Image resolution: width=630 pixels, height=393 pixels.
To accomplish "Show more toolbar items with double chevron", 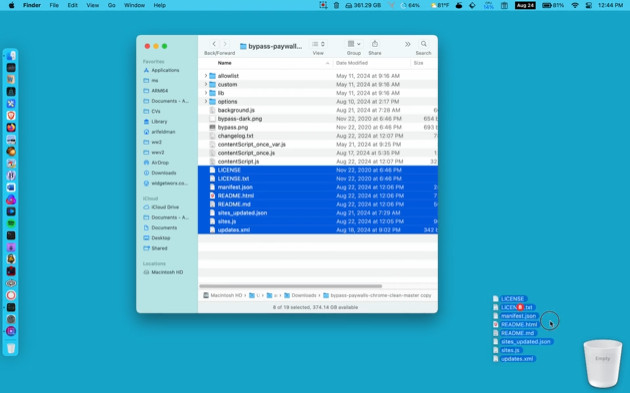I will (407, 44).
